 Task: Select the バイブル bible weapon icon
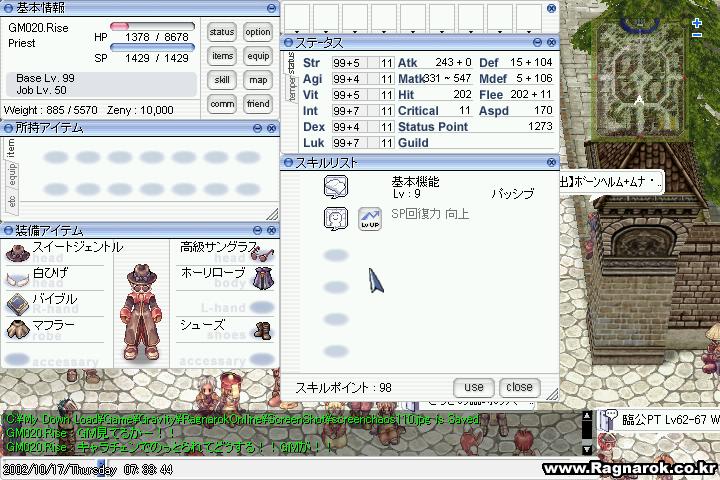click(x=17, y=304)
